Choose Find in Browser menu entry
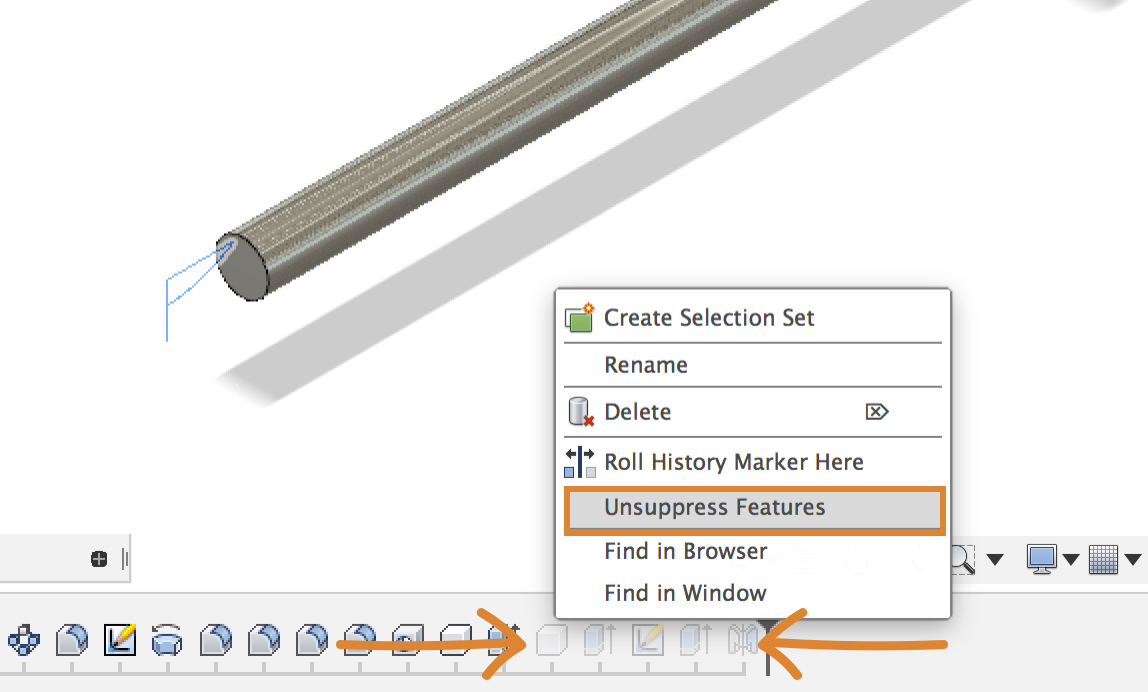 754,551
